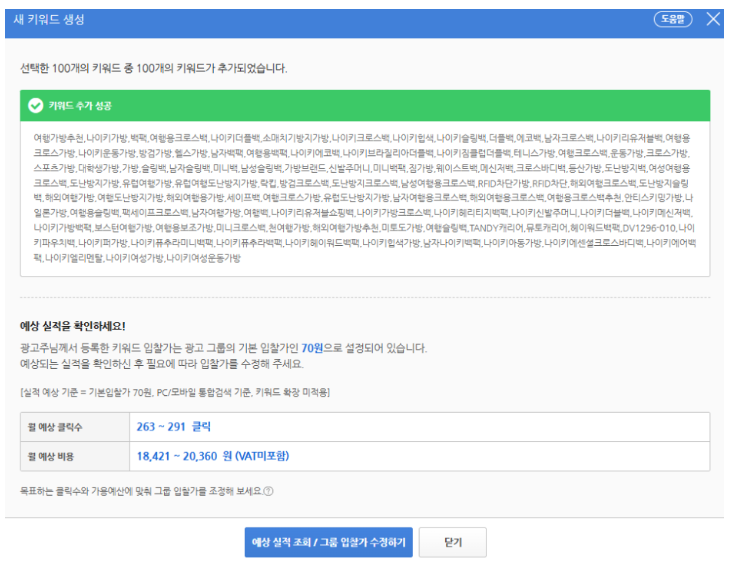The height and width of the screenshot is (568, 738).
Task: Click the DV1296-010 keyword in the list
Action: click(x=648, y=228)
